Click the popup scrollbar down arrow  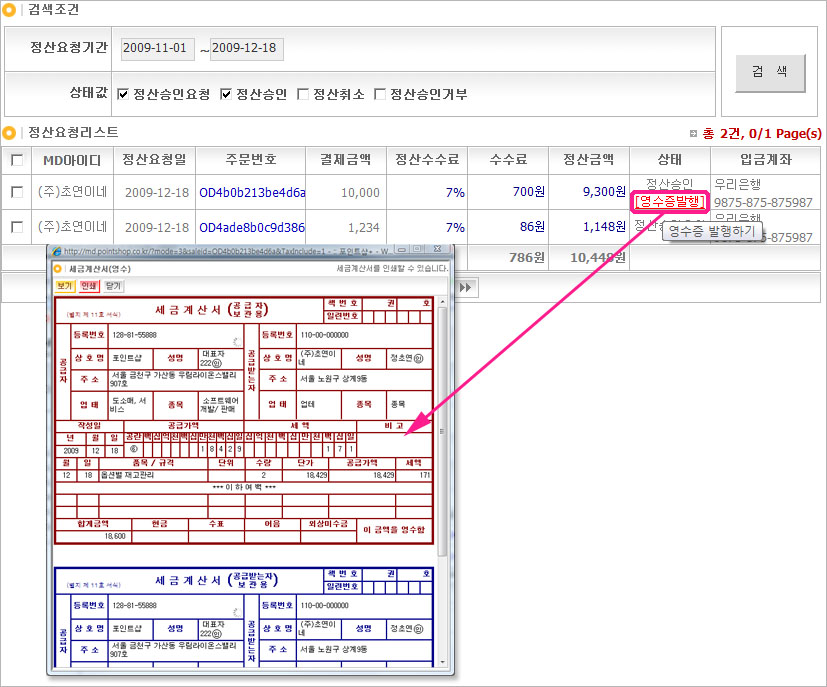443,663
